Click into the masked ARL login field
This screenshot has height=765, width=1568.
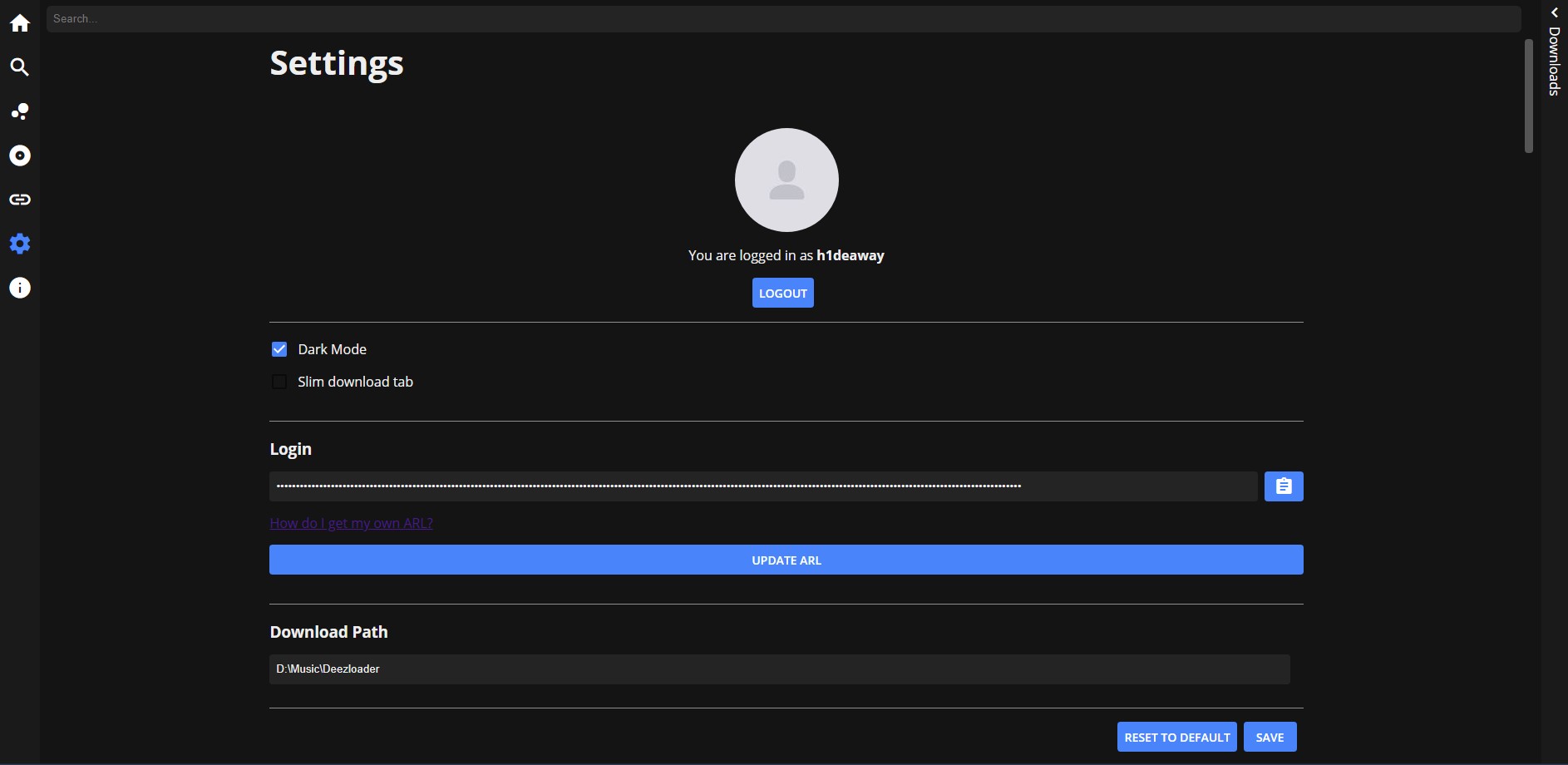click(x=762, y=486)
